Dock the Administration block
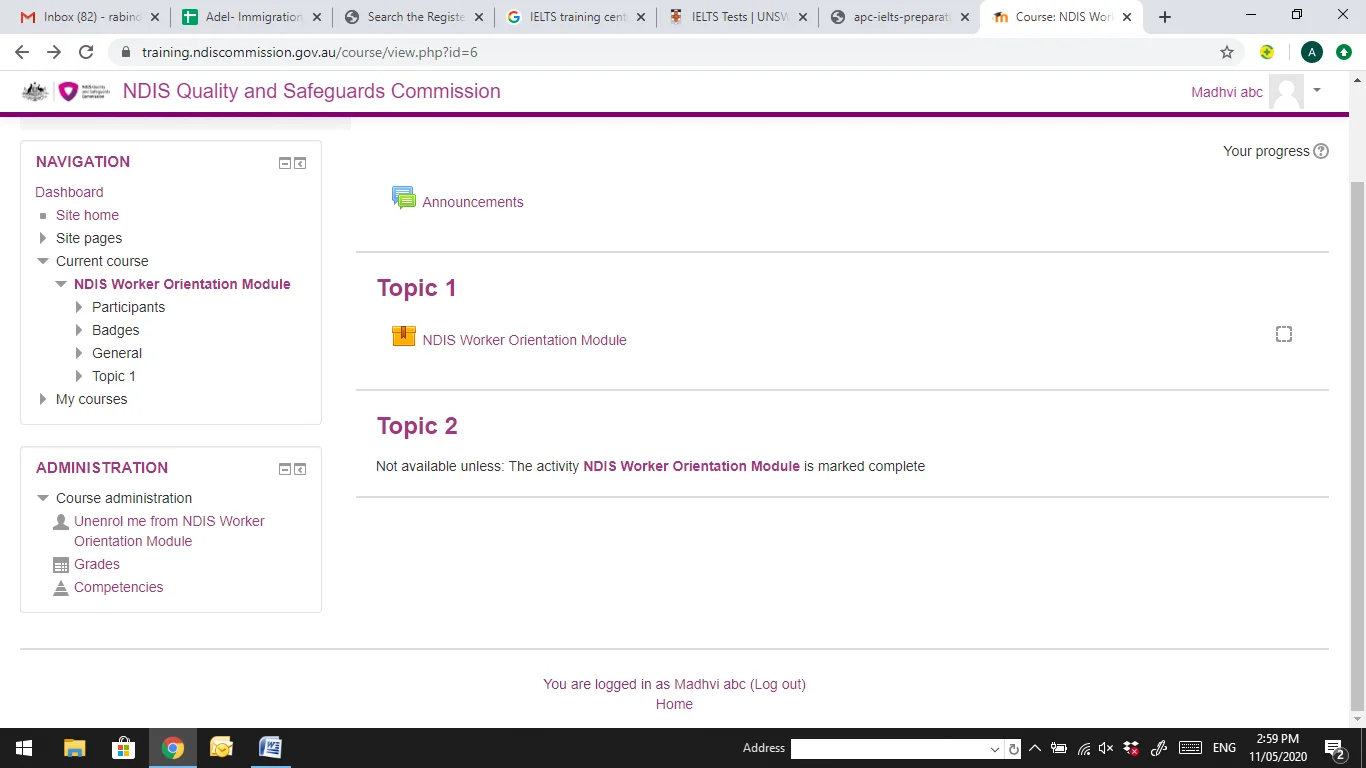The height and width of the screenshot is (768, 1366). pyautogui.click(x=300, y=469)
